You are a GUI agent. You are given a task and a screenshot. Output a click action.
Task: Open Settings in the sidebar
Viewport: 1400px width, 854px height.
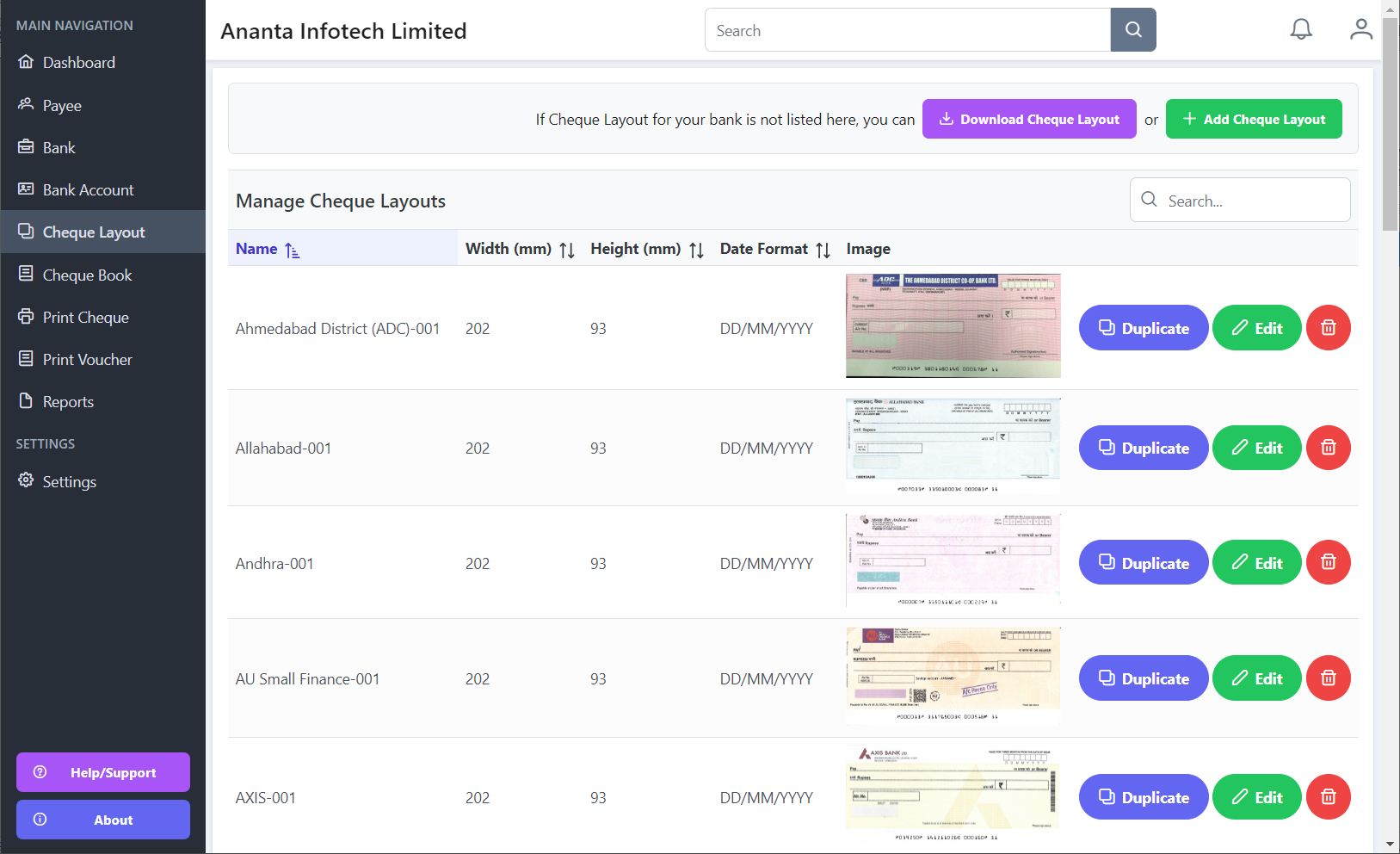103,481
